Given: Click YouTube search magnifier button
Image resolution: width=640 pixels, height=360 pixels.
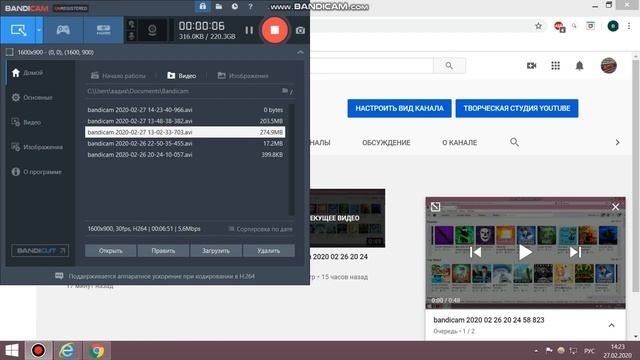Looking at the screenshot, I should [449, 65].
